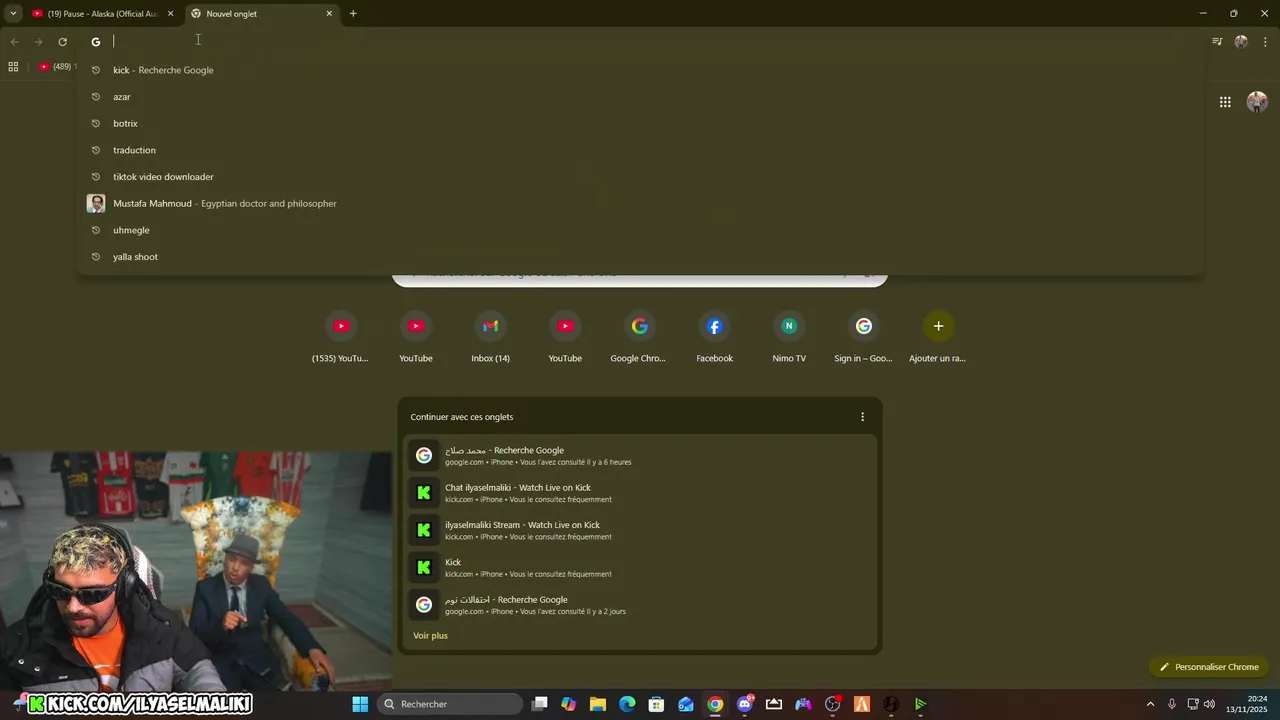
Task: Open the Inbox (14) Gmail shortcut
Action: pyautogui.click(x=490, y=337)
